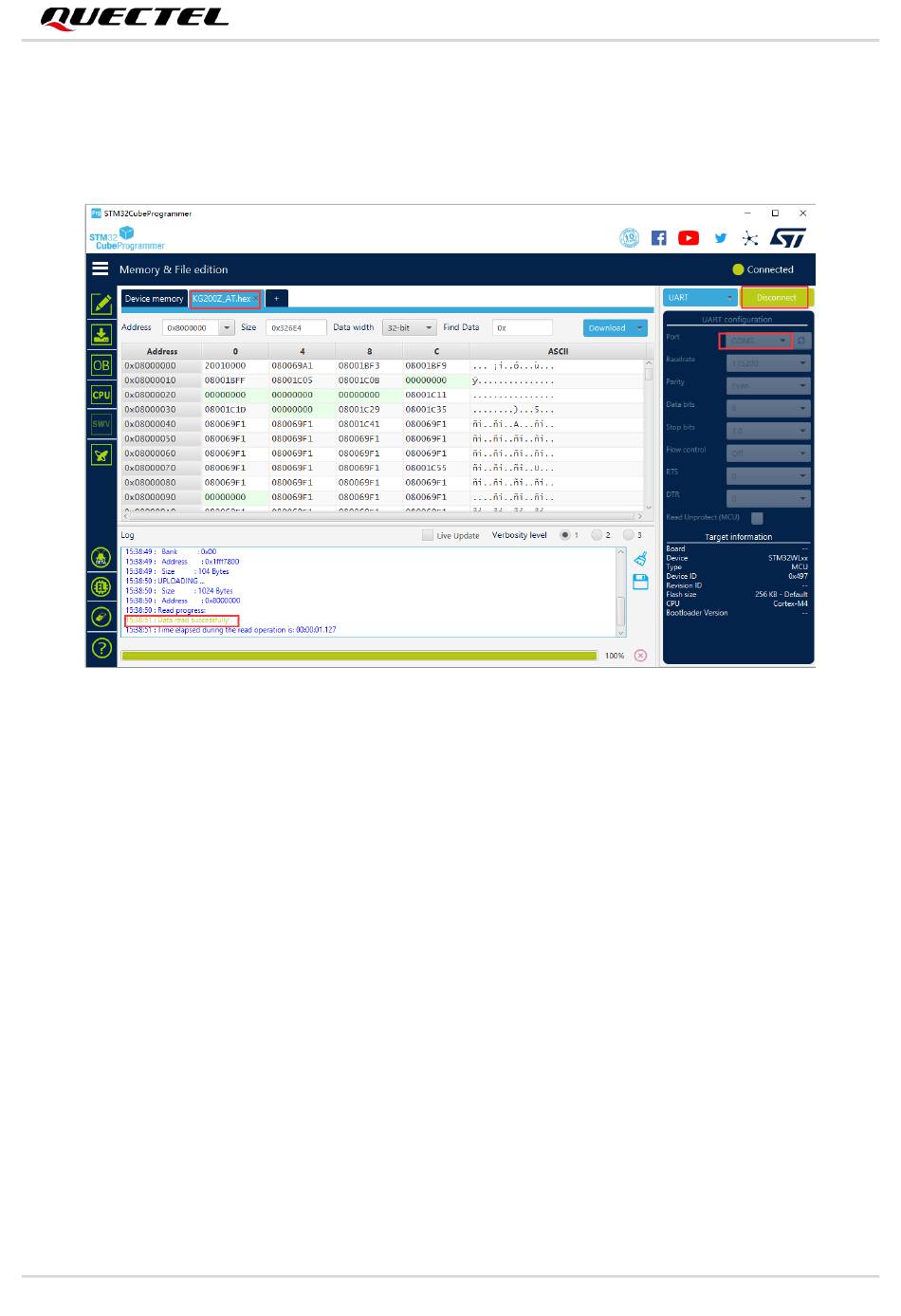Open the Memory & File edition pencil icon
The width and height of the screenshot is (901, 1316).
point(101,305)
